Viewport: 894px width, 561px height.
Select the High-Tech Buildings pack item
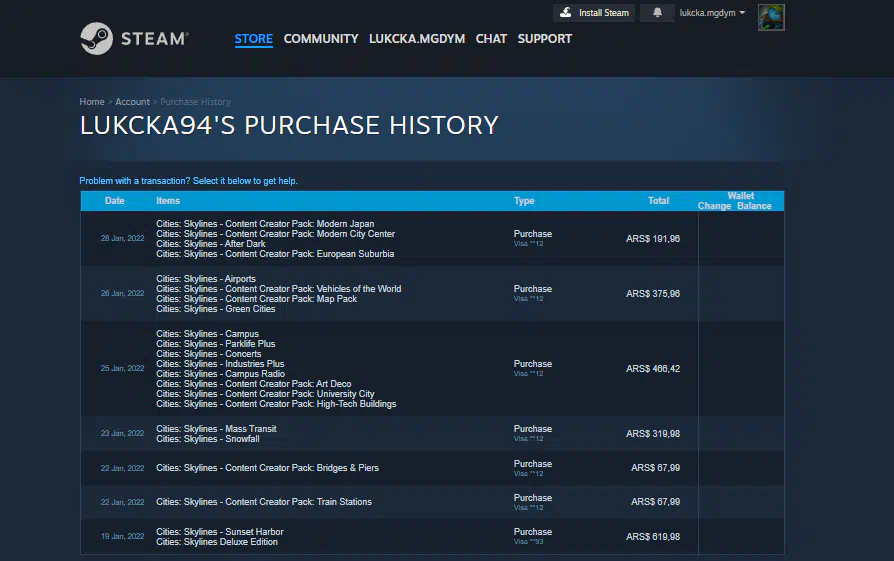(x=276, y=404)
